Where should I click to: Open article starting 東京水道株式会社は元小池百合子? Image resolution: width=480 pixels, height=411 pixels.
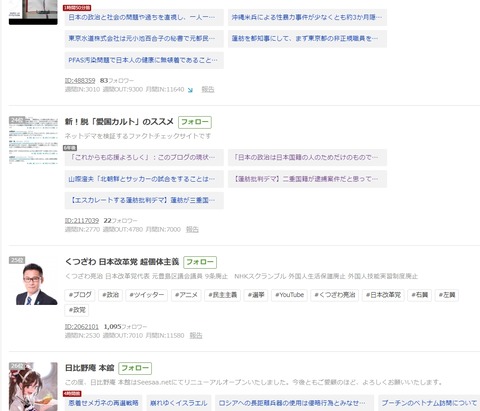click(x=144, y=39)
